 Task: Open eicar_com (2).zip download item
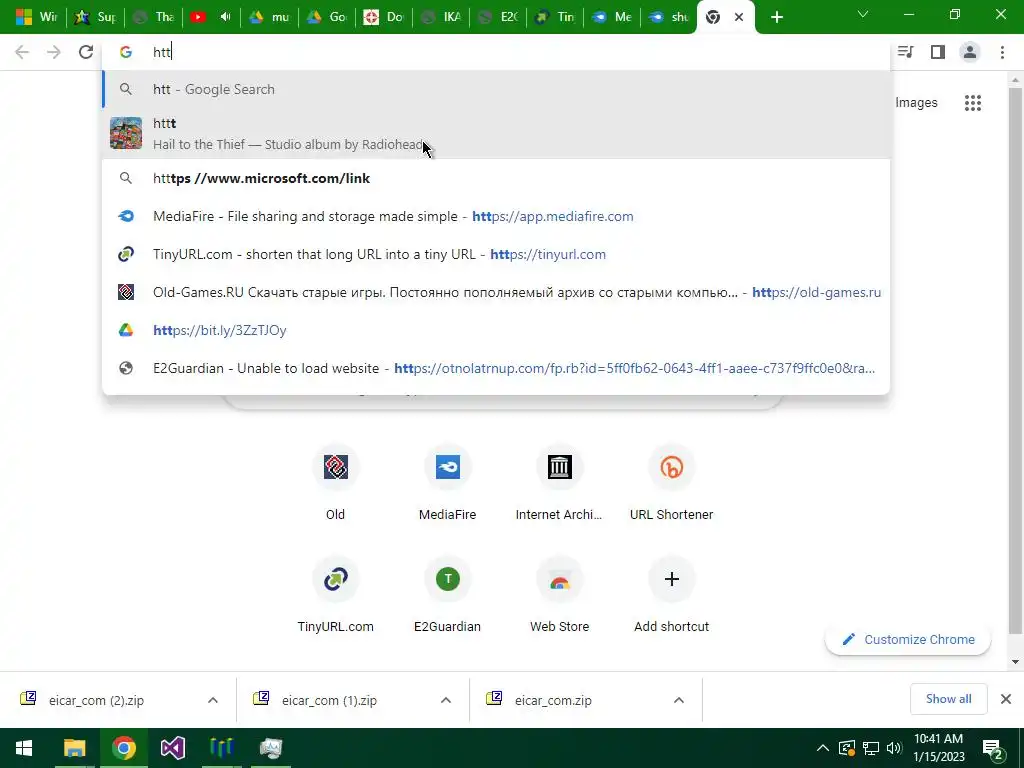click(x=96, y=700)
